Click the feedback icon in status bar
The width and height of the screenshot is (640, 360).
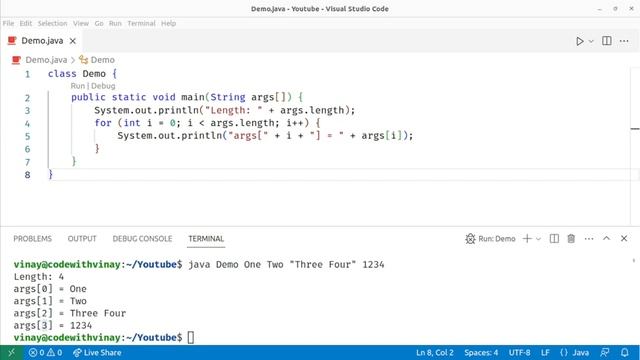tap(605, 353)
